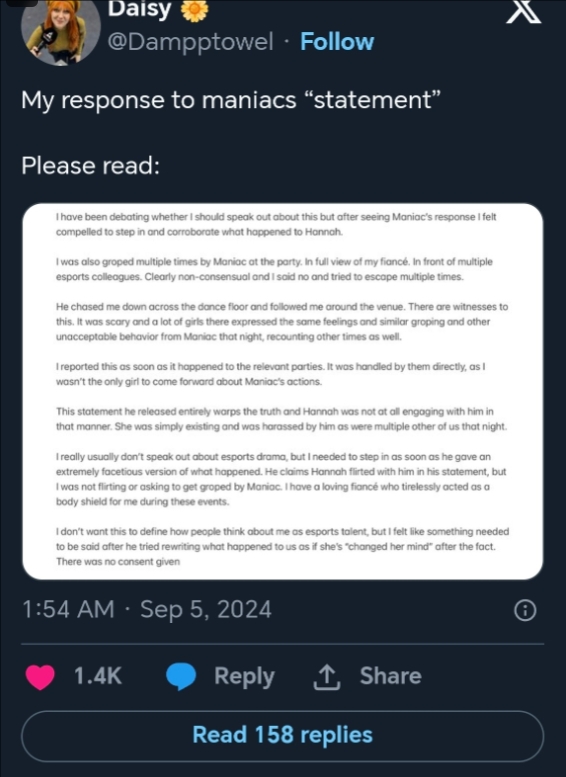Click the statement's last paragraph about consent
The image size is (566, 777).
coord(283,547)
